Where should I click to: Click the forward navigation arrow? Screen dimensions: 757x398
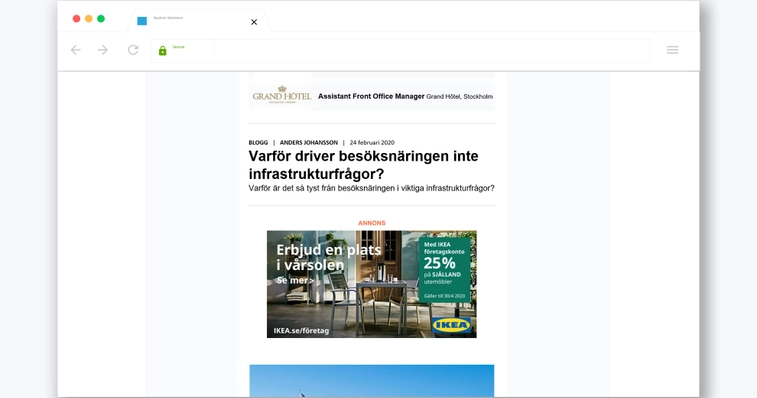click(x=103, y=50)
